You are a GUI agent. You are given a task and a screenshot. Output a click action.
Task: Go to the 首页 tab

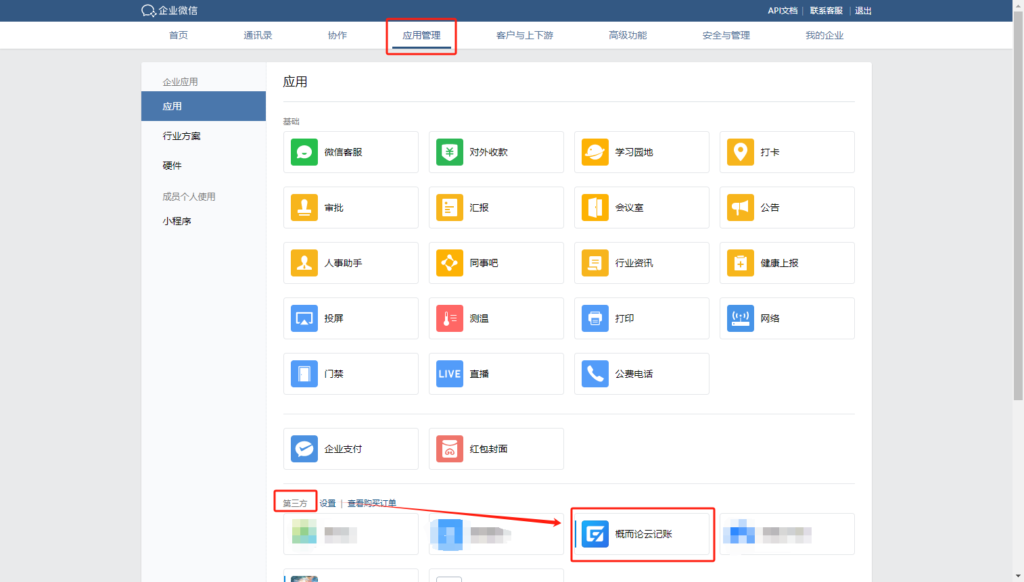[x=178, y=35]
